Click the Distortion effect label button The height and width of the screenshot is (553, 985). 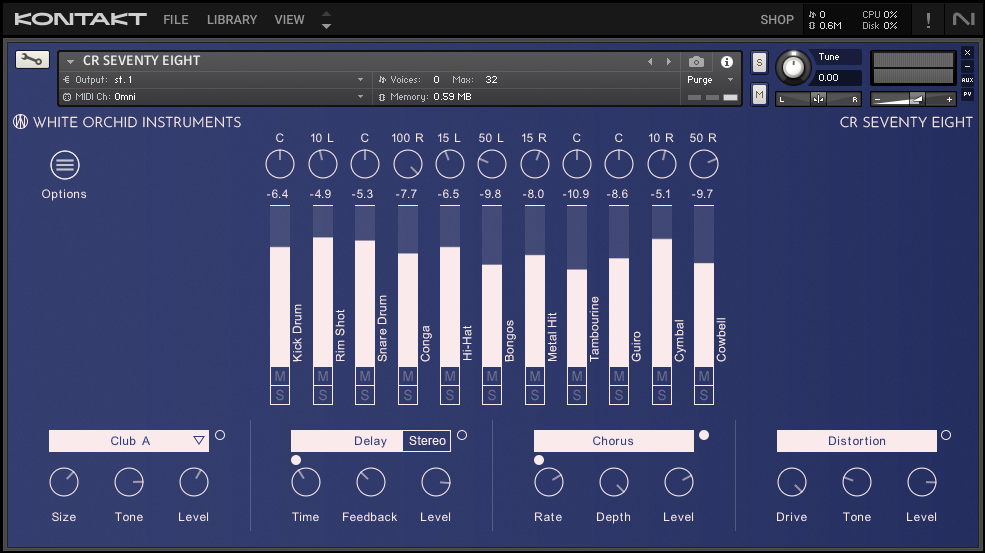[x=856, y=441]
